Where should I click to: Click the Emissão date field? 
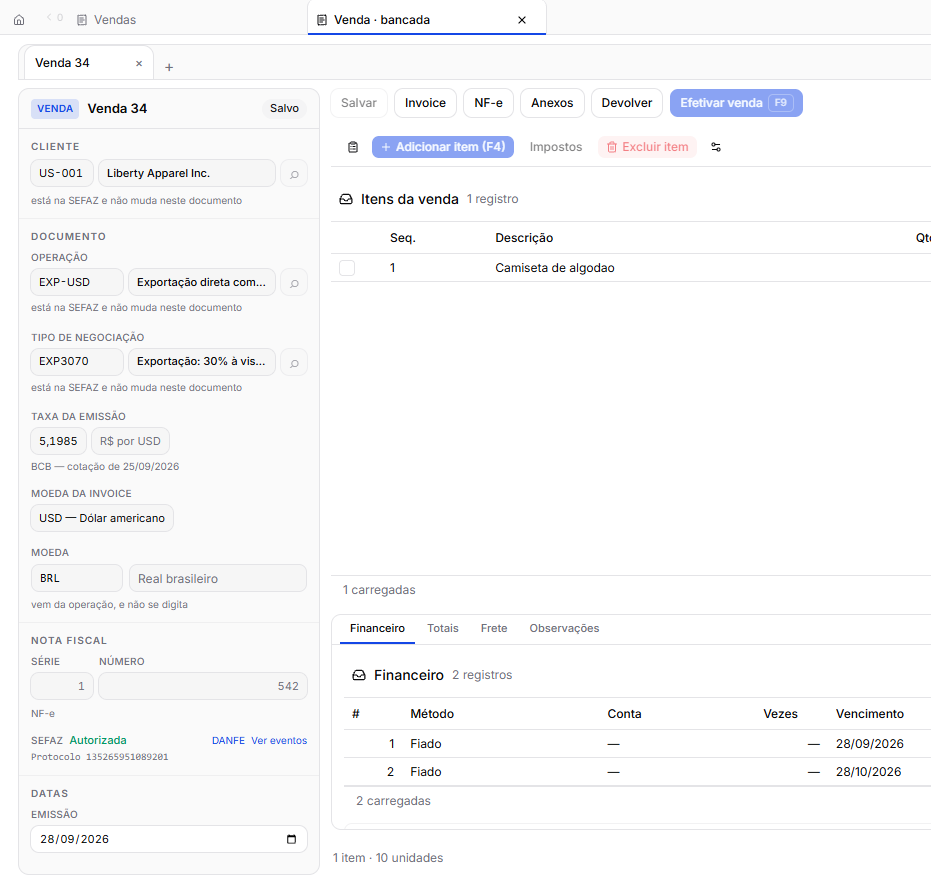click(x=169, y=839)
